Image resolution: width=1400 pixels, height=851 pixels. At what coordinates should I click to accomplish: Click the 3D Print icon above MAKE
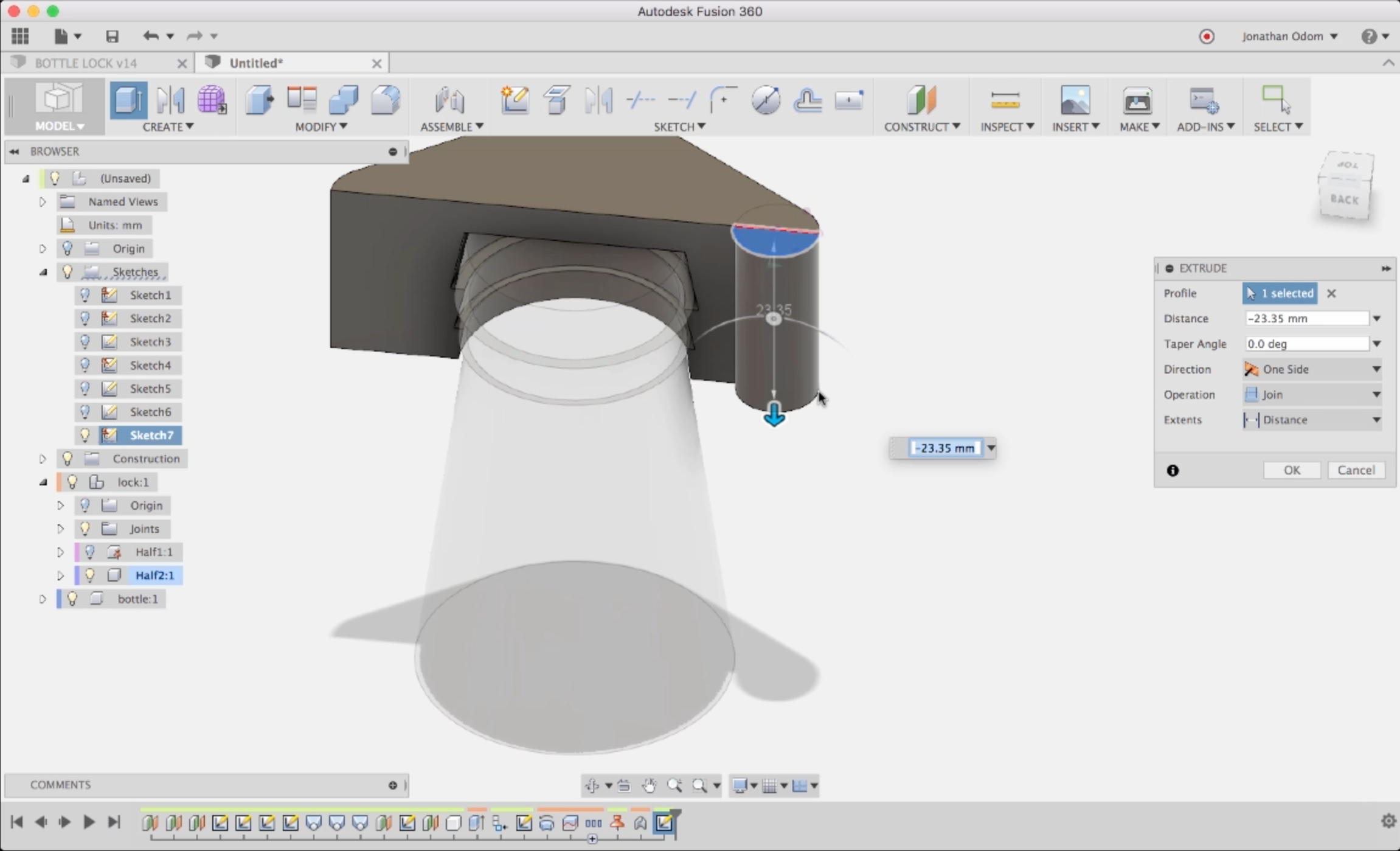[x=1137, y=100]
